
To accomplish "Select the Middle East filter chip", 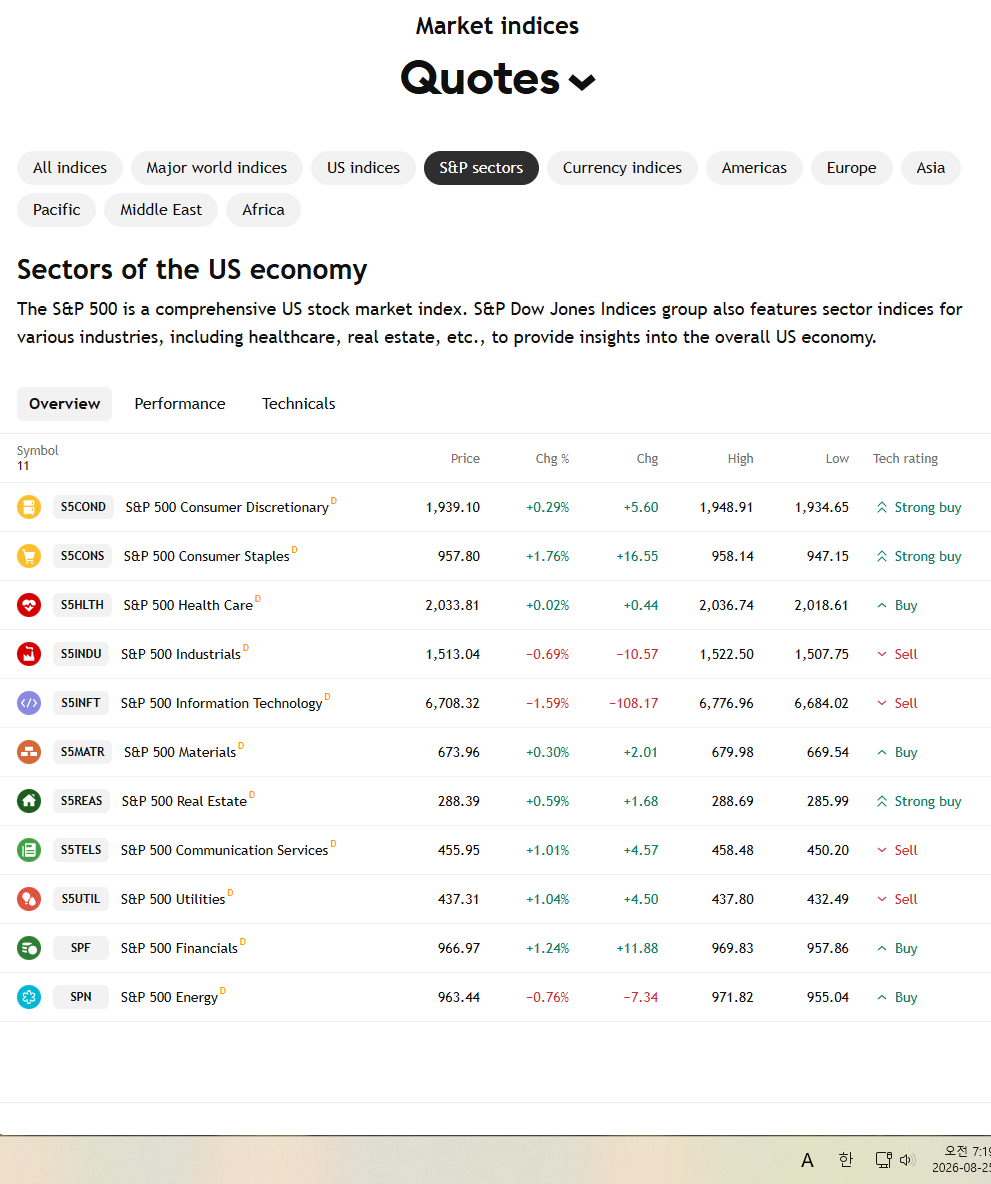I will click(x=161, y=210).
